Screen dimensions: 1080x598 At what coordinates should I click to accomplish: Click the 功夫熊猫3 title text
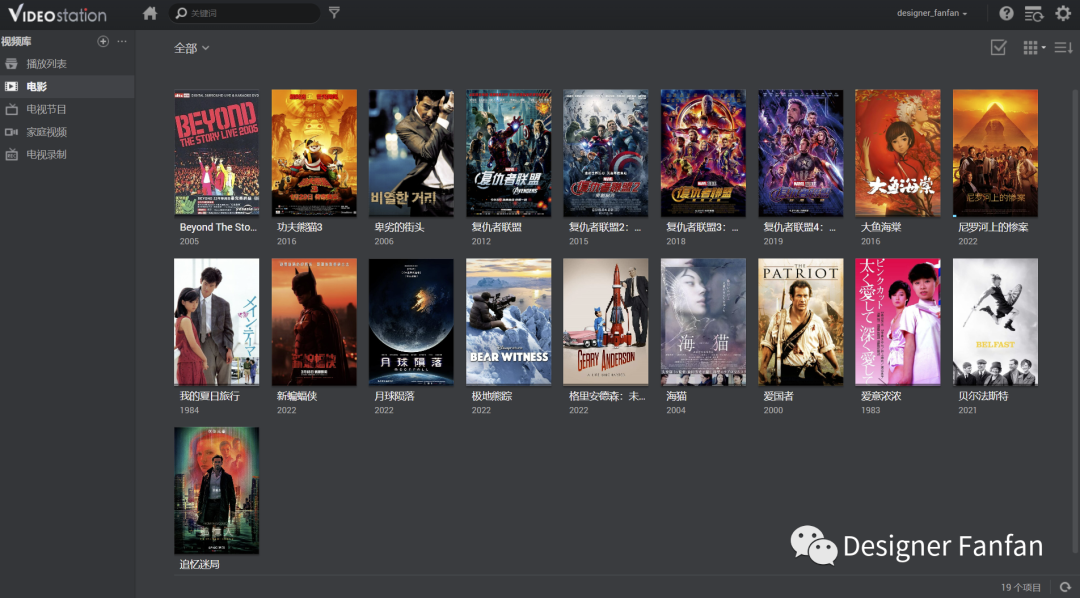coord(300,227)
